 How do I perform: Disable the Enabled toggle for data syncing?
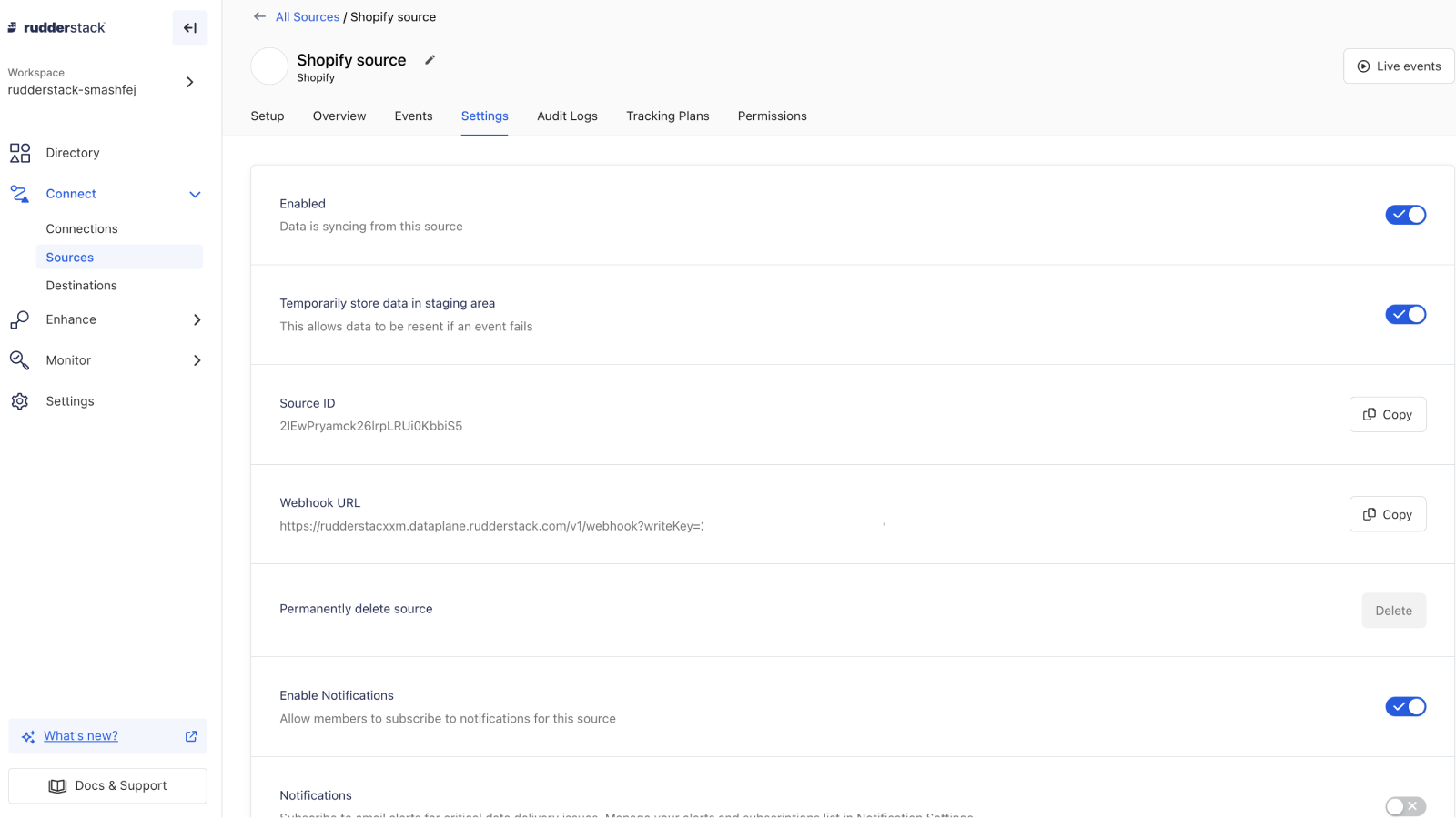tap(1405, 215)
